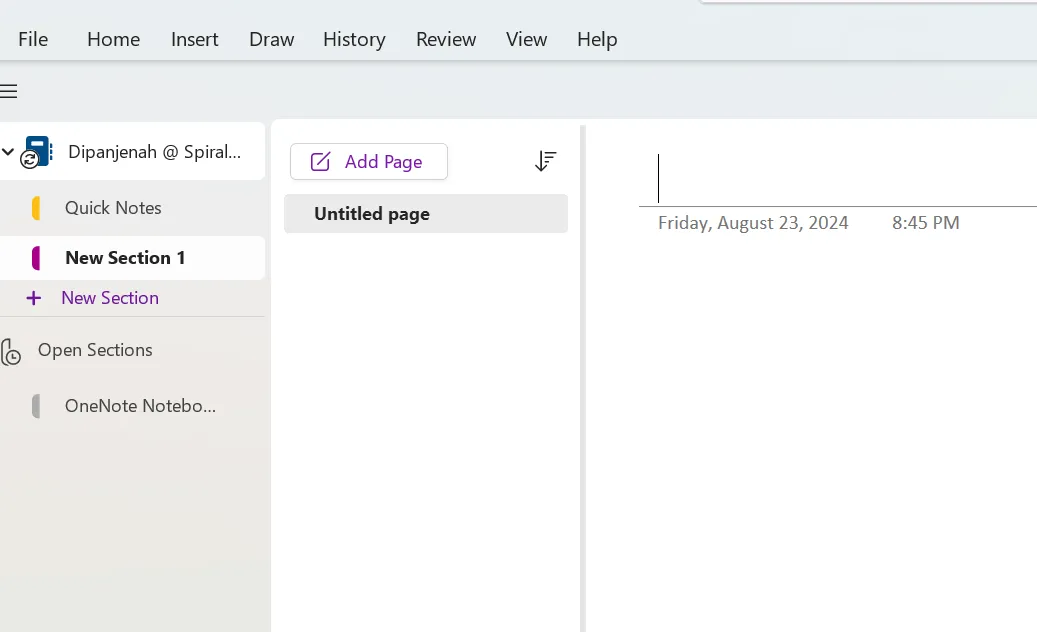The width and height of the screenshot is (1037, 632).
Task: Expand Open Sections list
Action: pyautogui.click(x=95, y=350)
